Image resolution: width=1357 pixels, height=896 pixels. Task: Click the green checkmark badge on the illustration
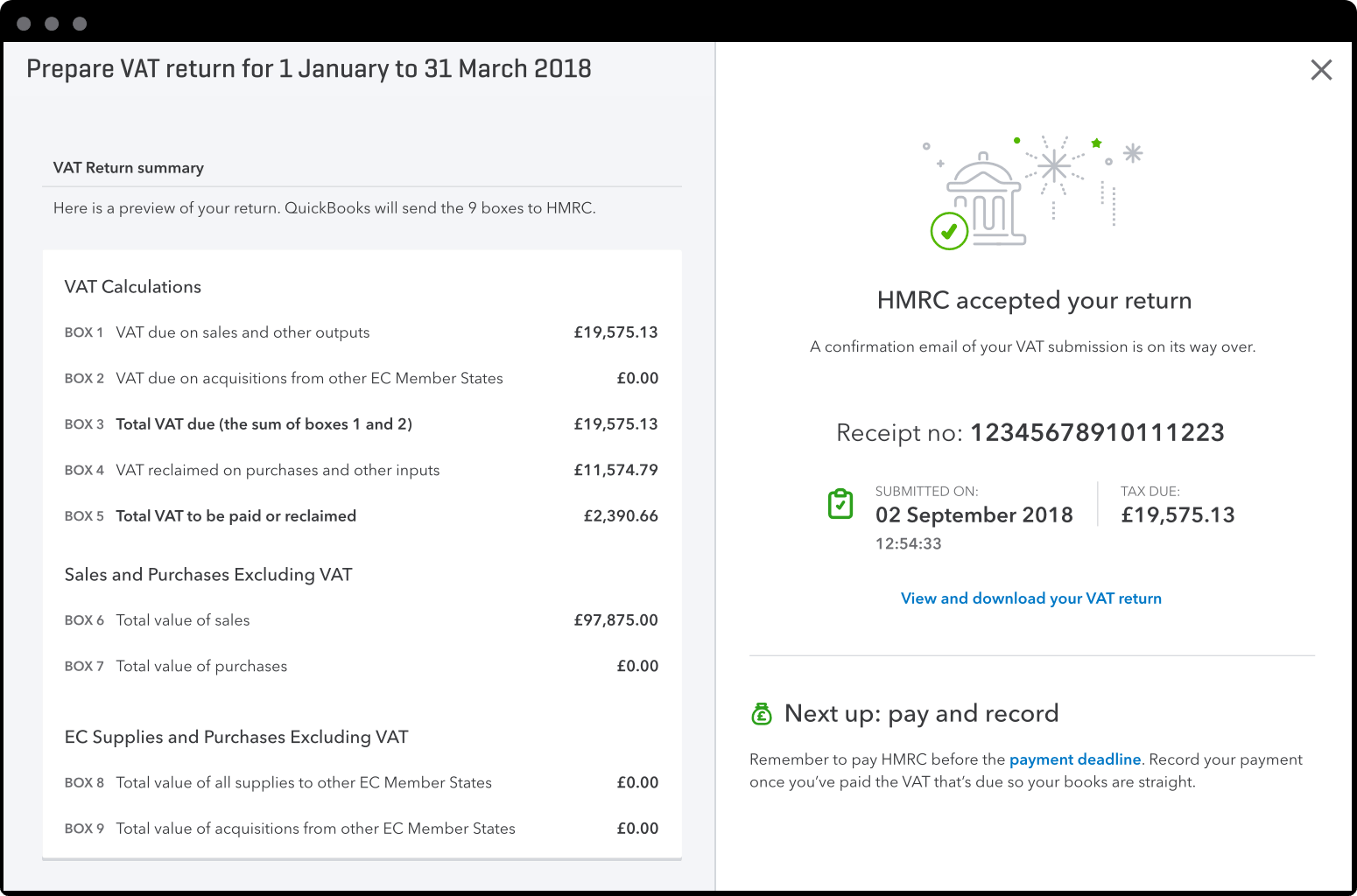(x=949, y=231)
